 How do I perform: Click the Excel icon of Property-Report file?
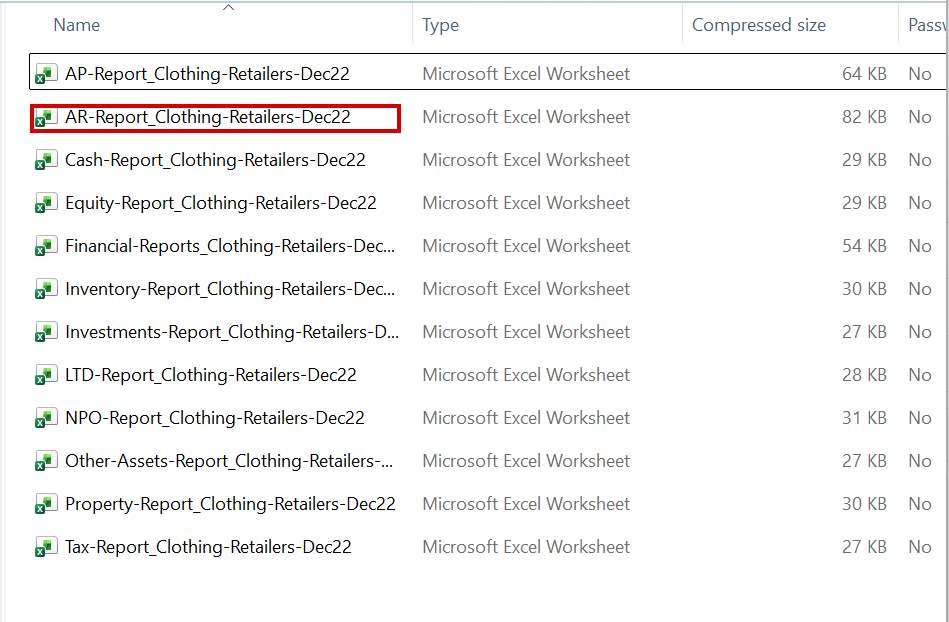(47, 503)
